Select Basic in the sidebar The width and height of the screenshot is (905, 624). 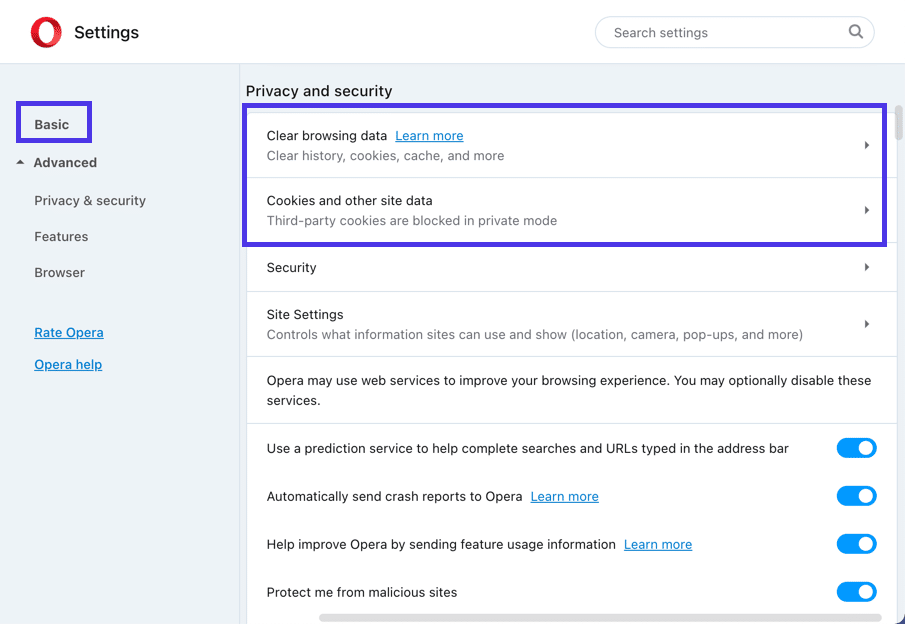(x=53, y=123)
